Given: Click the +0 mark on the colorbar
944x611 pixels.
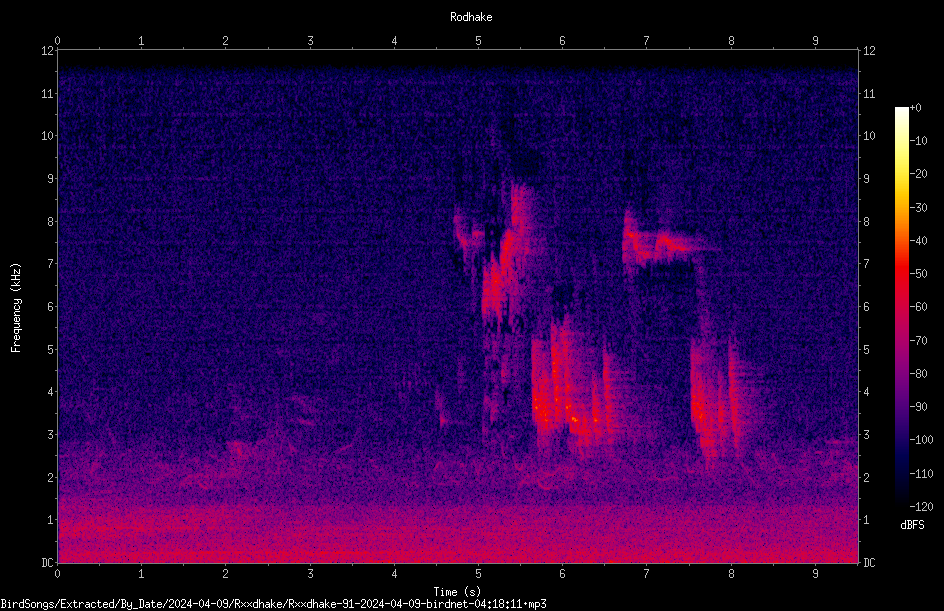Looking at the screenshot, I should (915, 108).
